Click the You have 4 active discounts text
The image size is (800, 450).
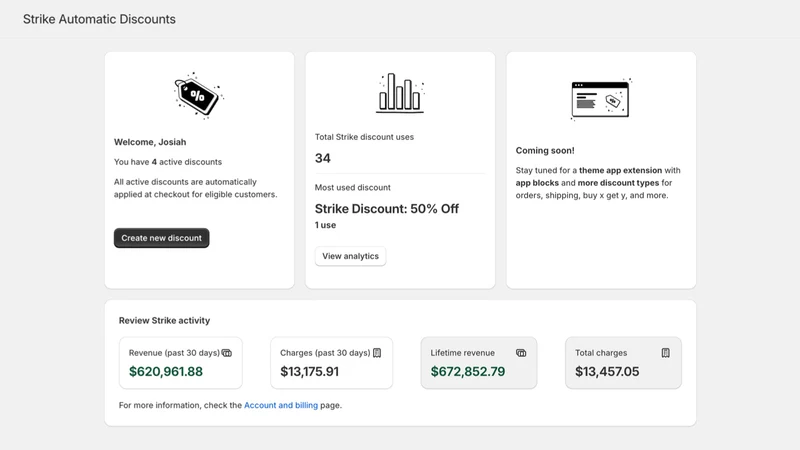click(168, 162)
